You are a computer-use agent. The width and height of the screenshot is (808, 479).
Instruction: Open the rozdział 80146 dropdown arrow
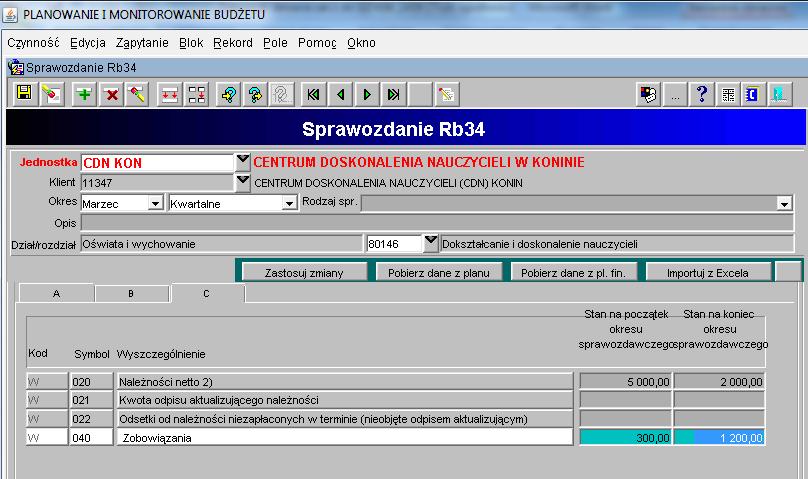[430, 243]
